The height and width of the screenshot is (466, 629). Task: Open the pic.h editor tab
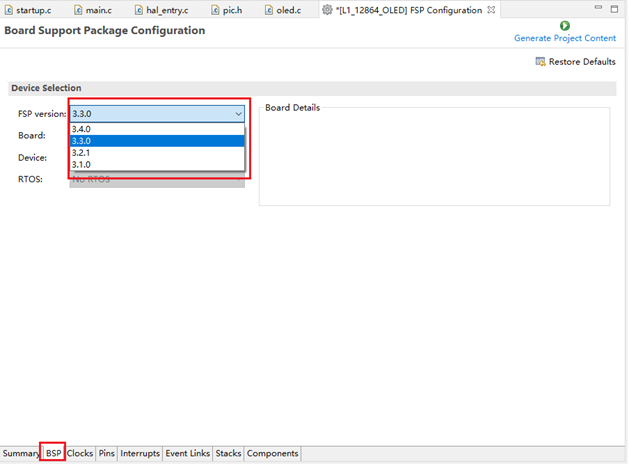pyautogui.click(x=227, y=10)
